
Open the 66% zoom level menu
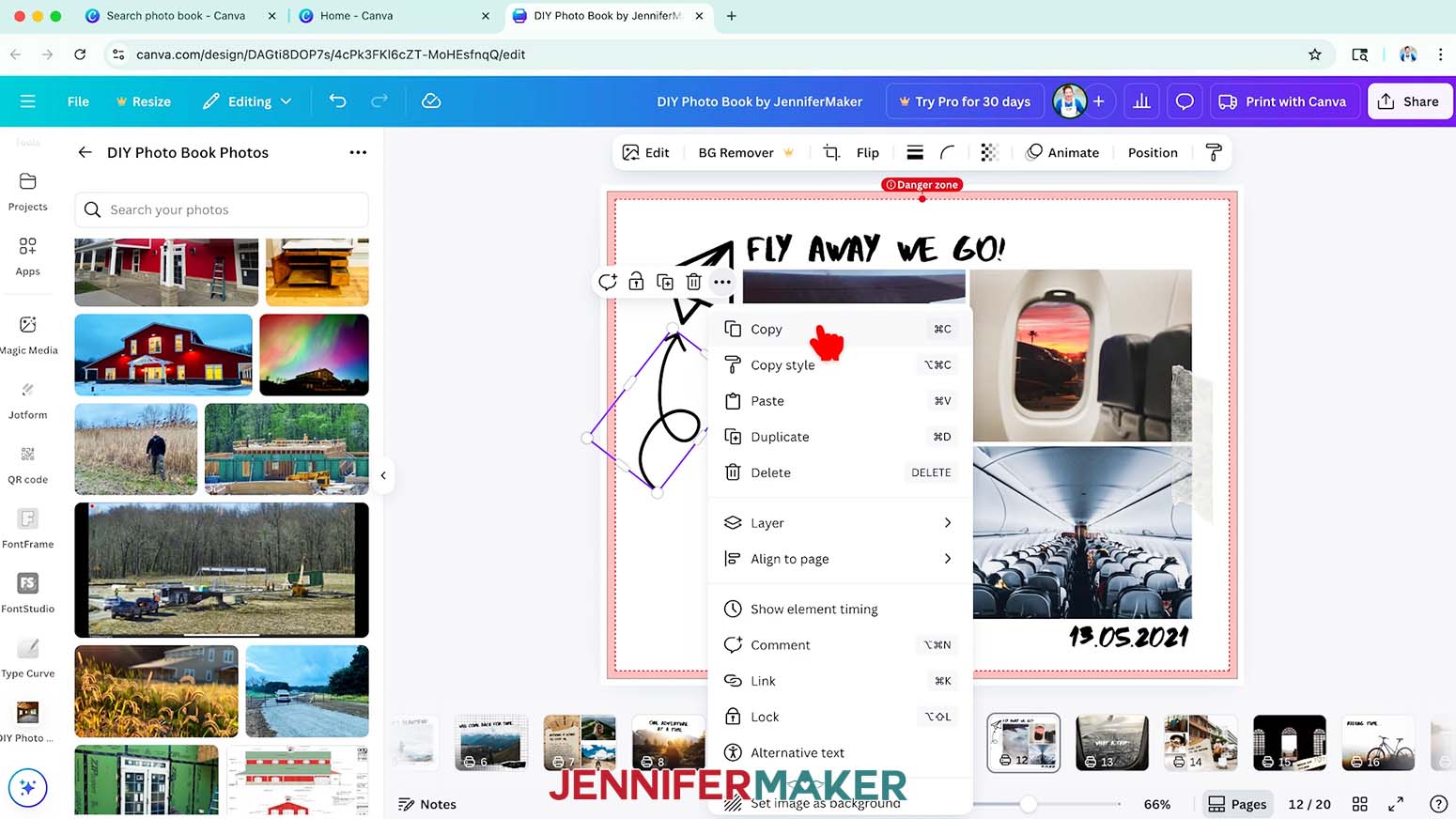pyautogui.click(x=1156, y=804)
